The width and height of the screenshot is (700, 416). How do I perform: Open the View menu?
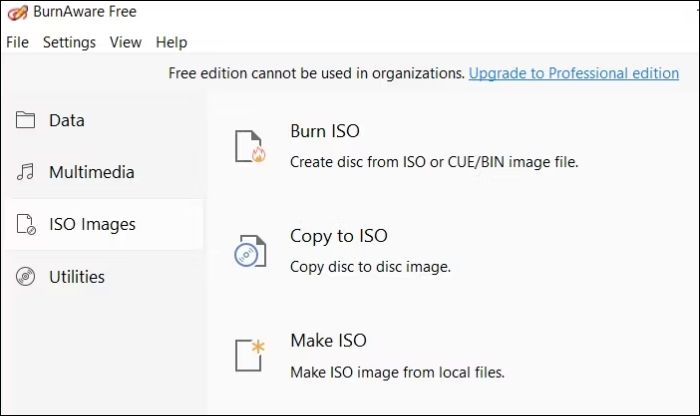coord(125,42)
